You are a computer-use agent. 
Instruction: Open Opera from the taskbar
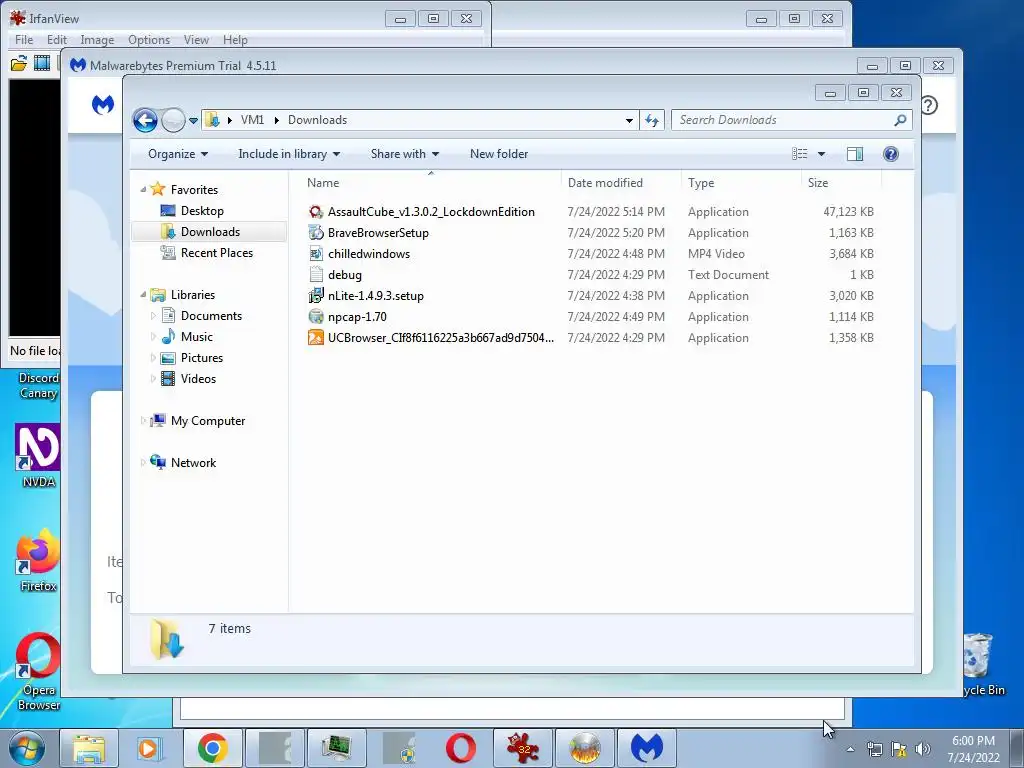(461, 748)
